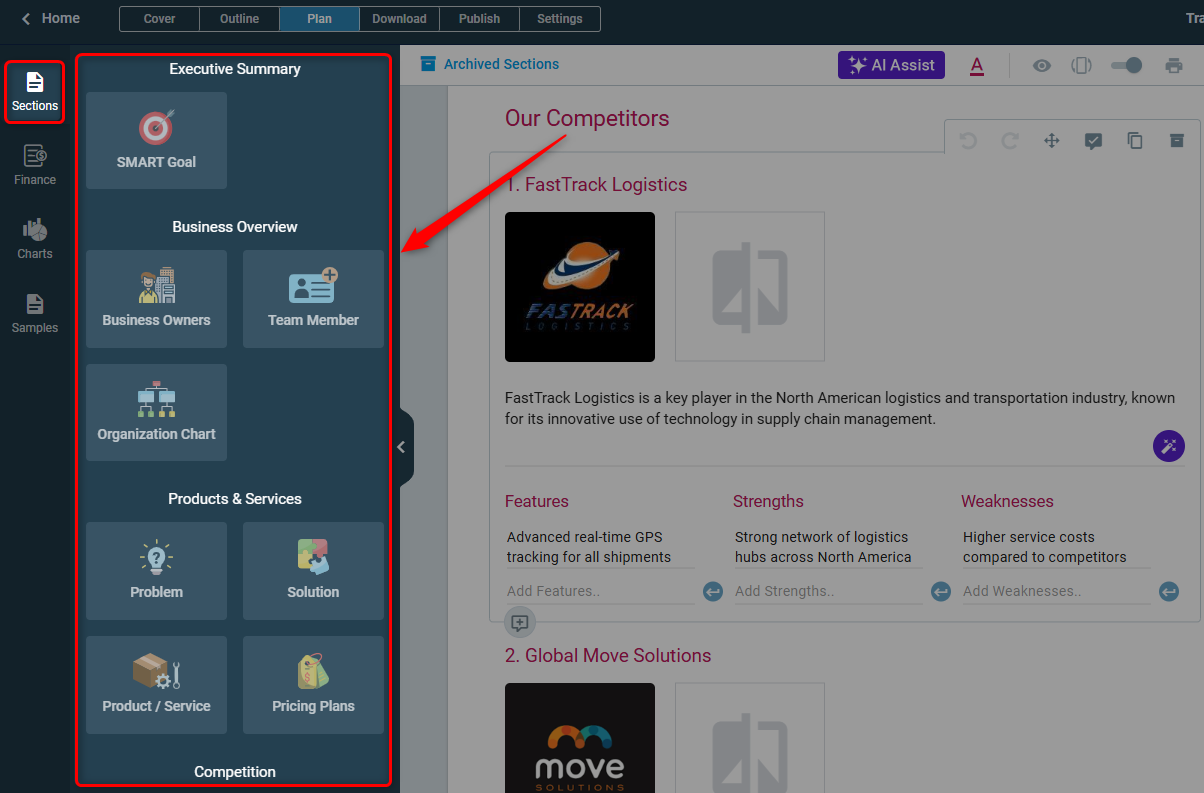The image size is (1204, 793).
Task: Click the purple magic wand AI button
Action: pyautogui.click(x=1169, y=446)
